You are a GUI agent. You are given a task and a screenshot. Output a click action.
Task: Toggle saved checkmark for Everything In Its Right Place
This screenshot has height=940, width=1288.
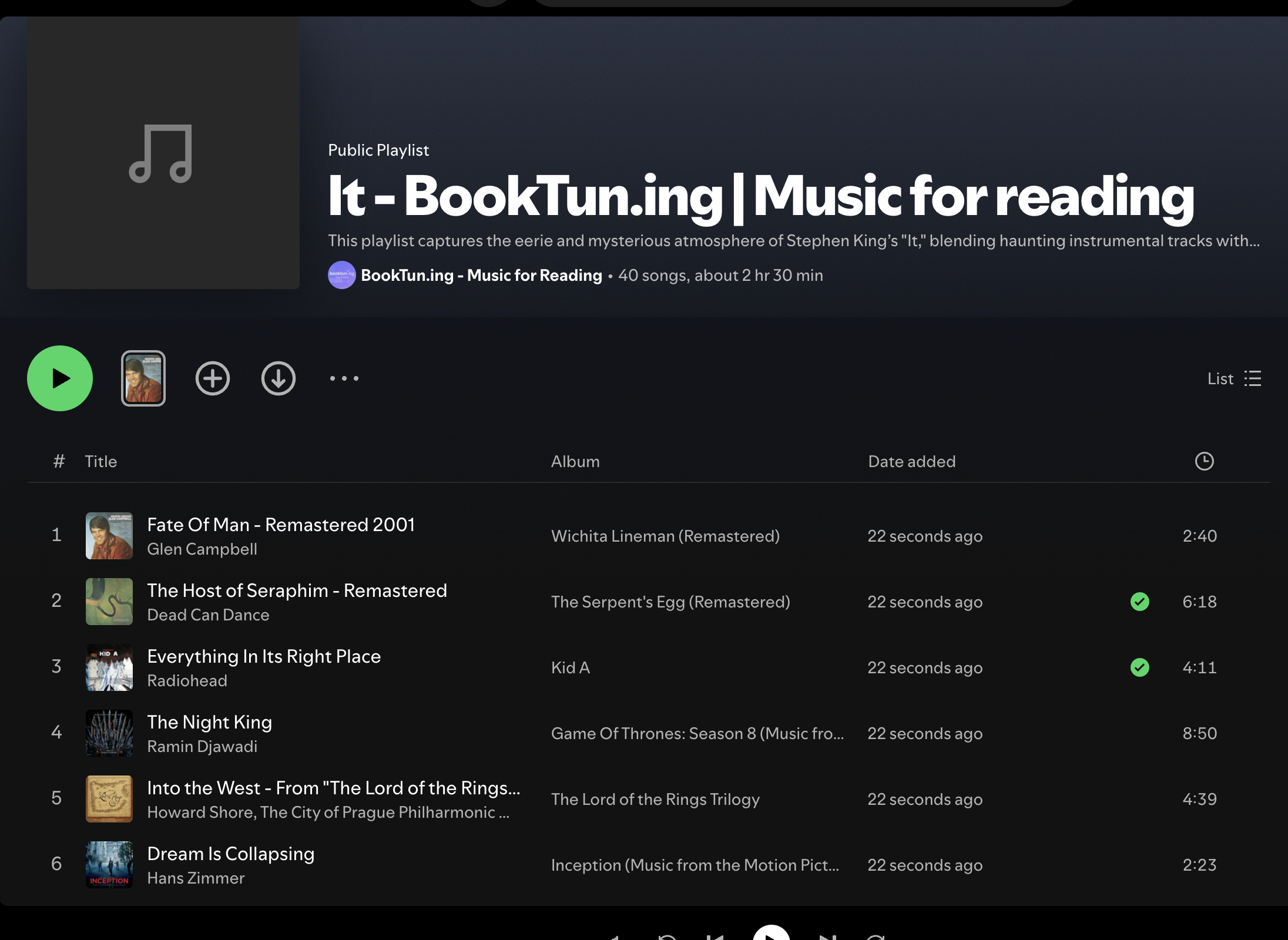[1140, 667]
